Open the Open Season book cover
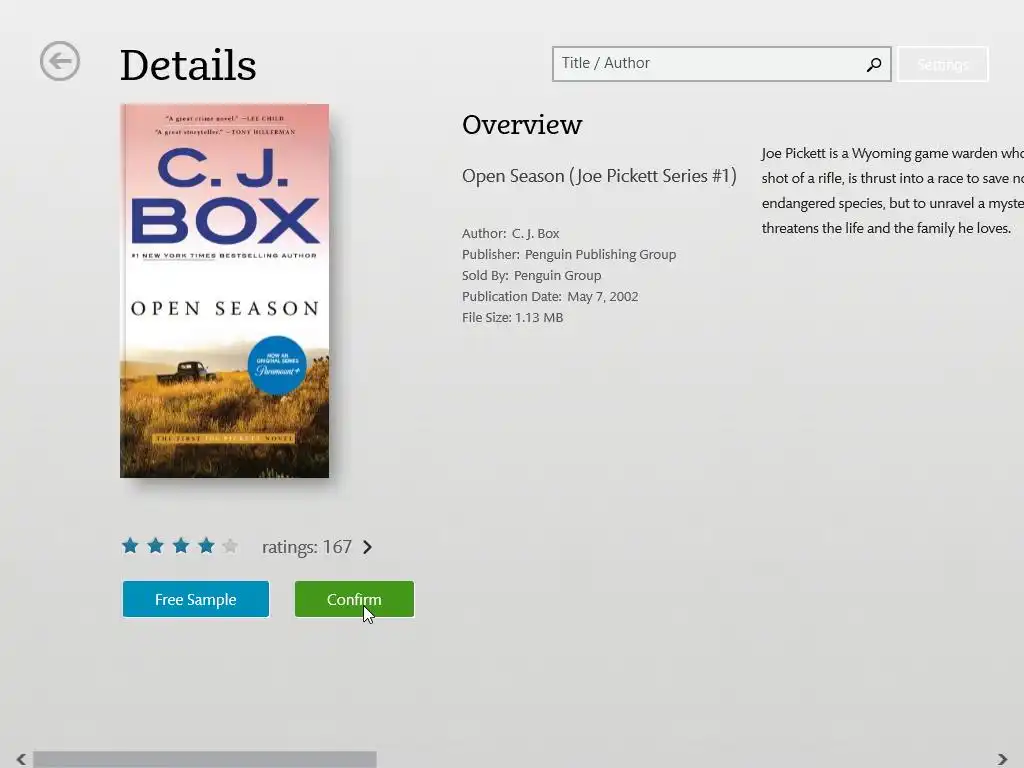Viewport: 1024px width, 768px height. [x=225, y=291]
